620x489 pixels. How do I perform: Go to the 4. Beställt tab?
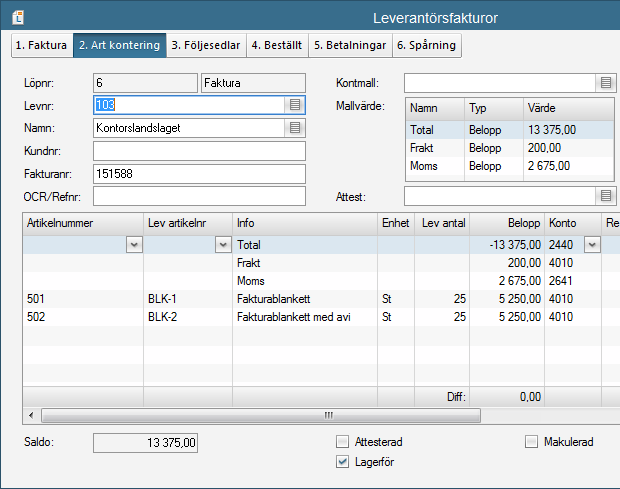[277, 45]
